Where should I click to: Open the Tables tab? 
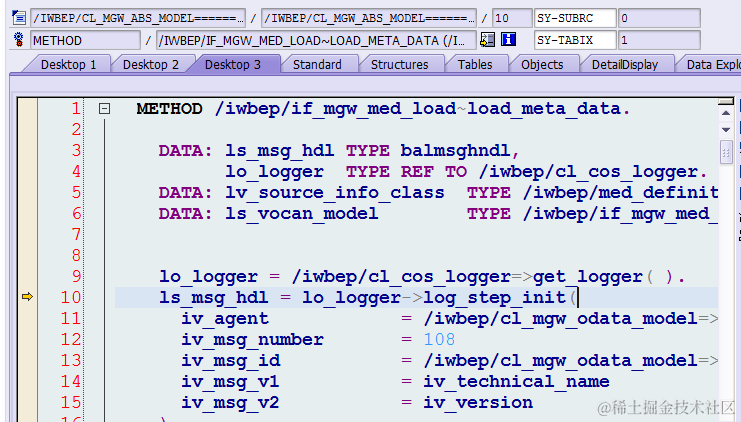point(475,64)
